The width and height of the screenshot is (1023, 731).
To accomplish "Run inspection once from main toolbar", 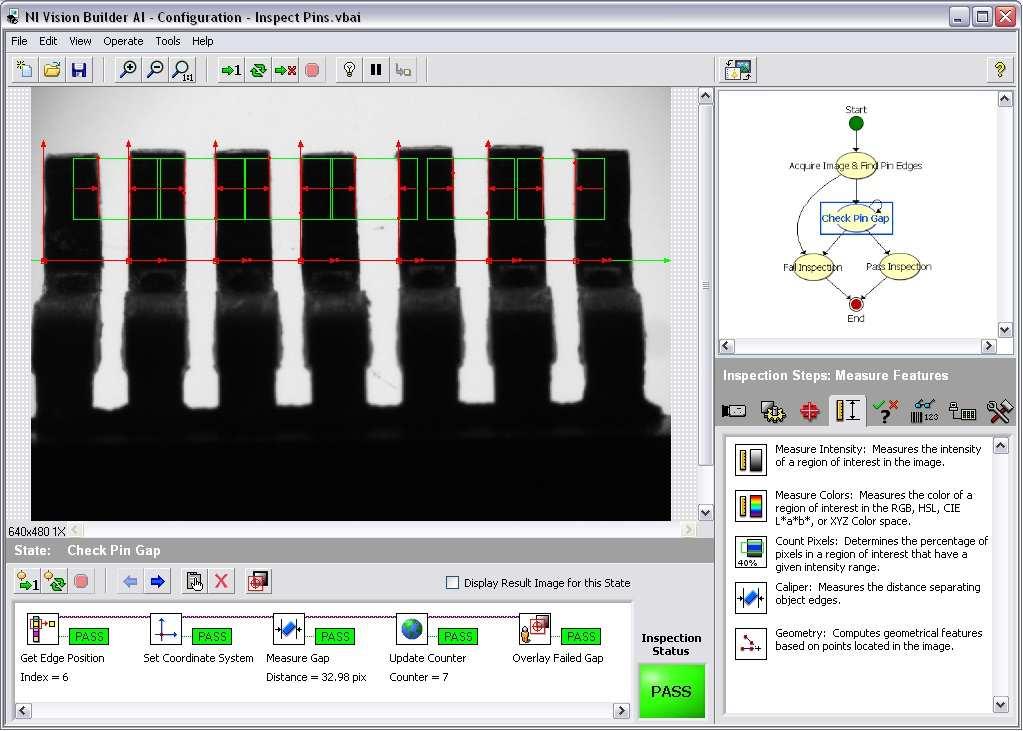I will pos(231,70).
